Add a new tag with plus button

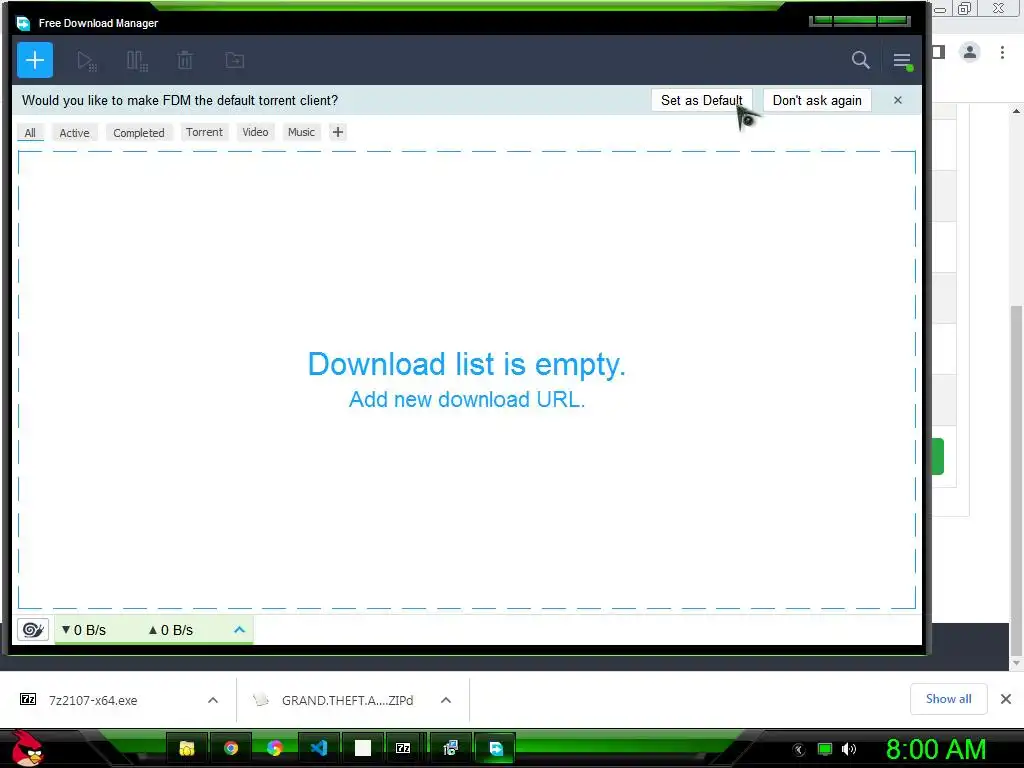[338, 132]
